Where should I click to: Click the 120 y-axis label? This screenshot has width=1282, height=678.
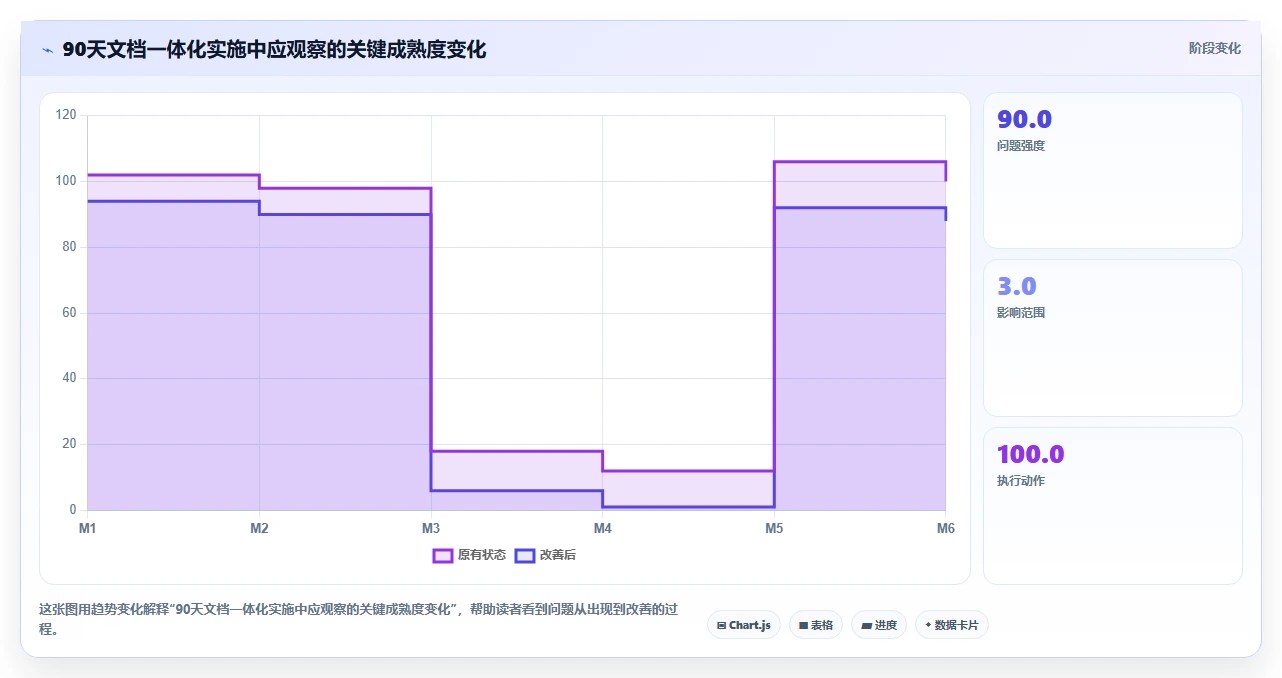(x=66, y=115)
